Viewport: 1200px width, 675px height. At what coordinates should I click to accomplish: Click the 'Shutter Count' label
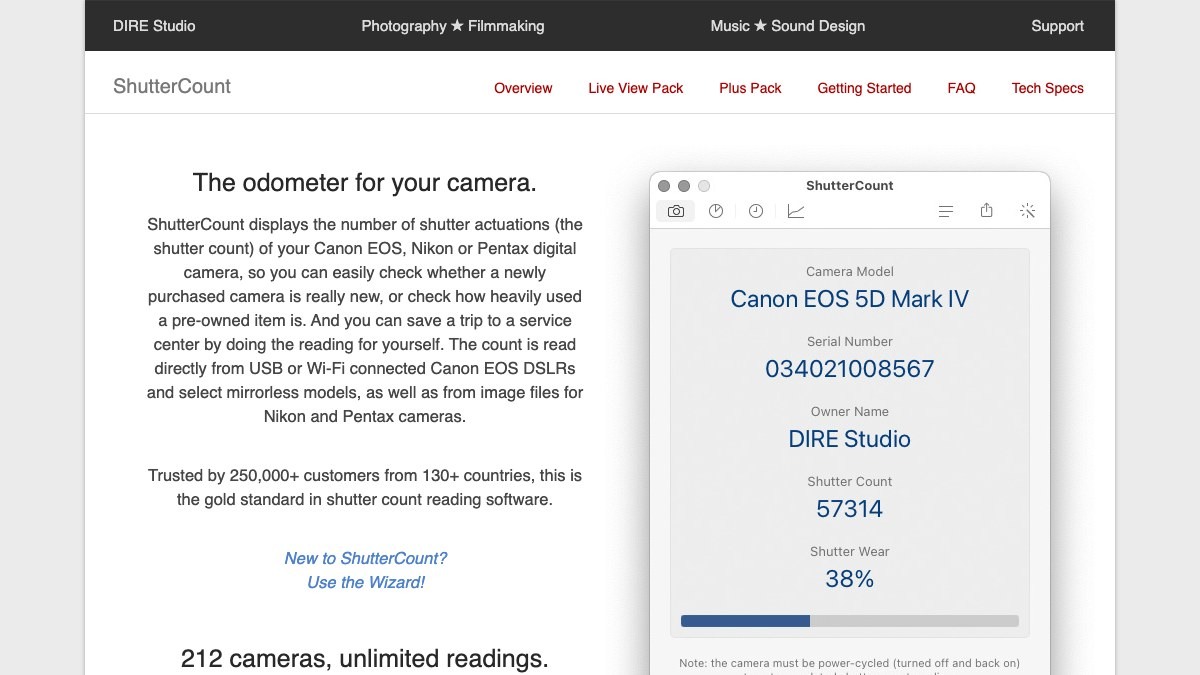pyautogui.click(x=850, y=481)
